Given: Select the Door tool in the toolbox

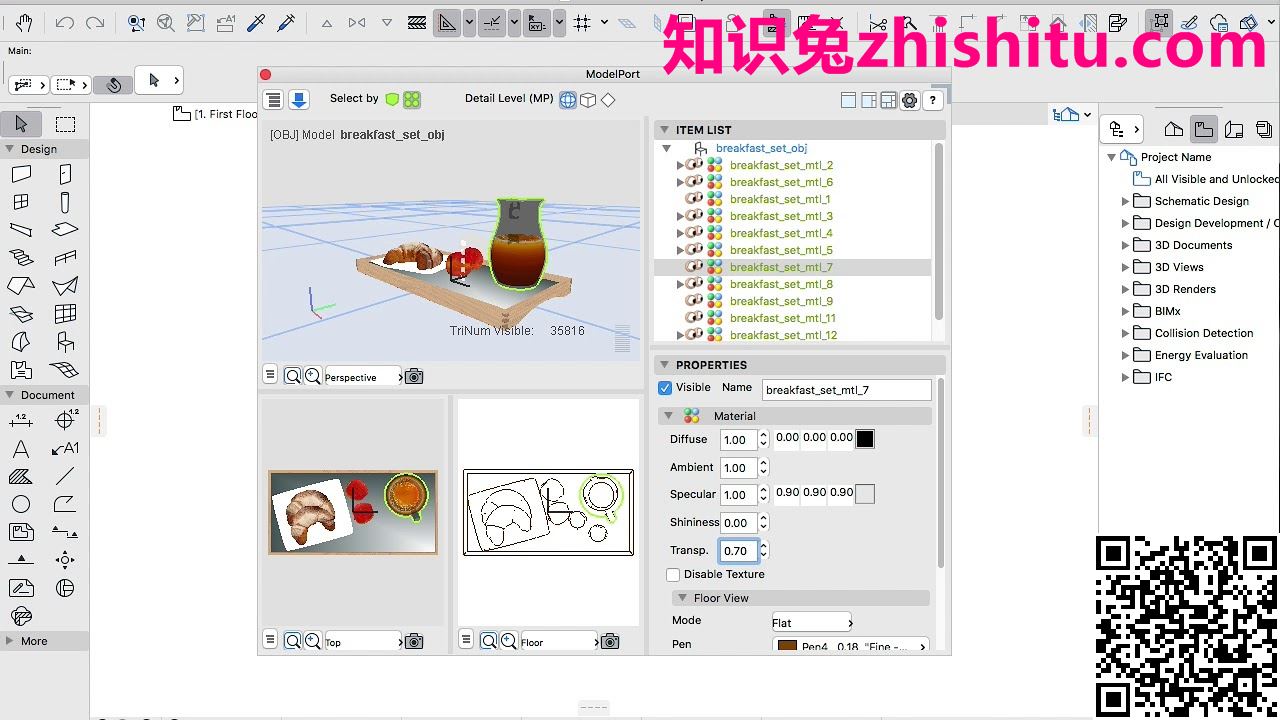Looking at the screenshot, I should point(65,174).
